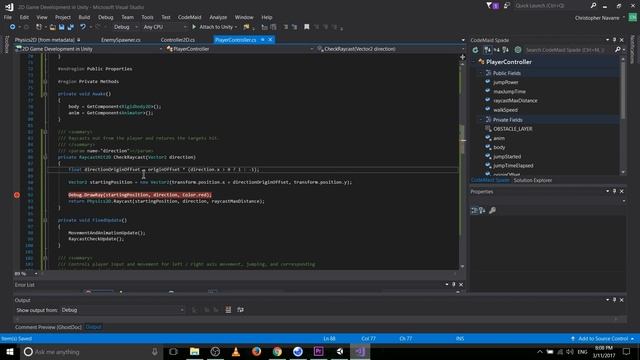Click the Undo toolbar icon
Image resolution: width=640 pixels, height=360 pixels.
(83, 27)
